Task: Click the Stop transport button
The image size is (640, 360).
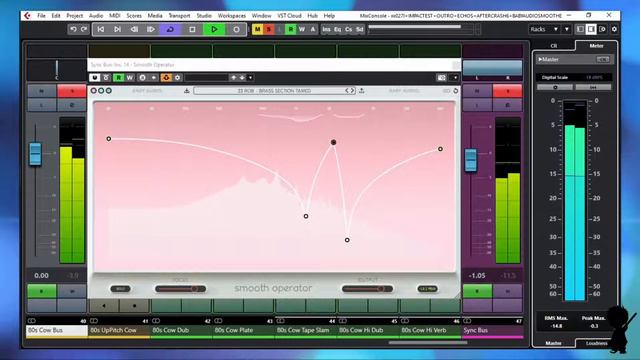Action: (x=192, y=29)
